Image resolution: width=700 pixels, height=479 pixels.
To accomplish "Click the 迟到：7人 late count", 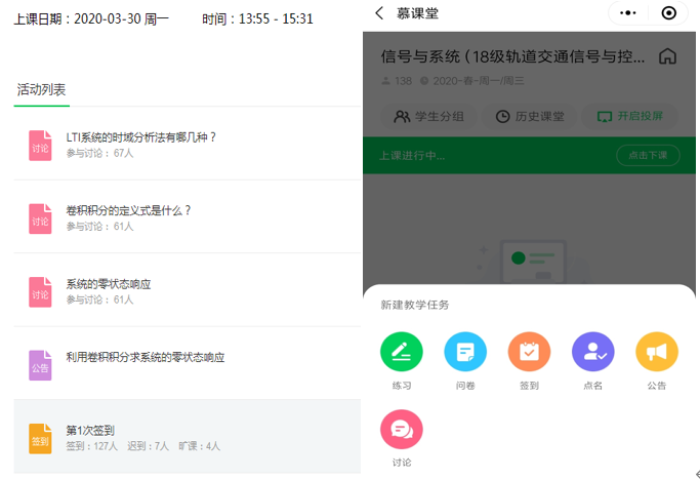I will pyautogui.click(x=148, y=446).
